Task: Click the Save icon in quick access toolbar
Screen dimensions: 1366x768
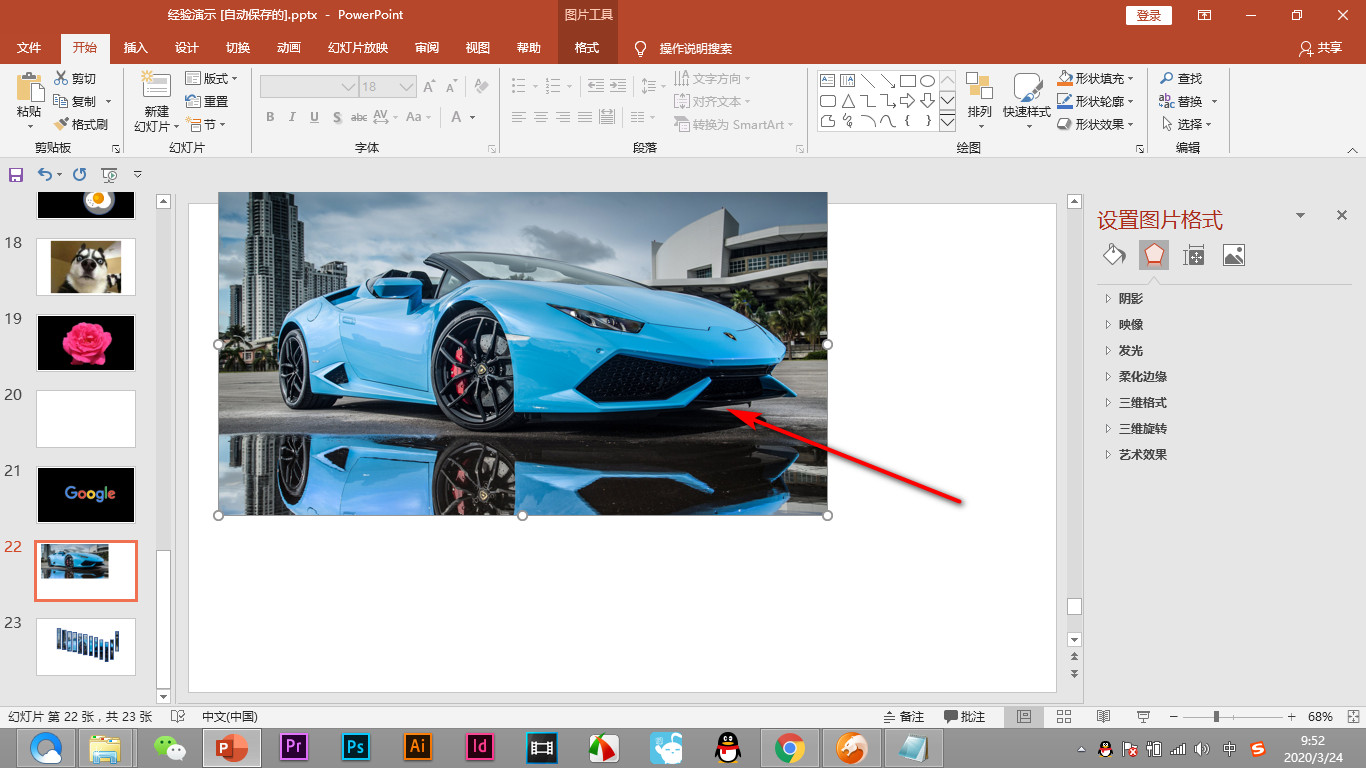Action: 16,175
